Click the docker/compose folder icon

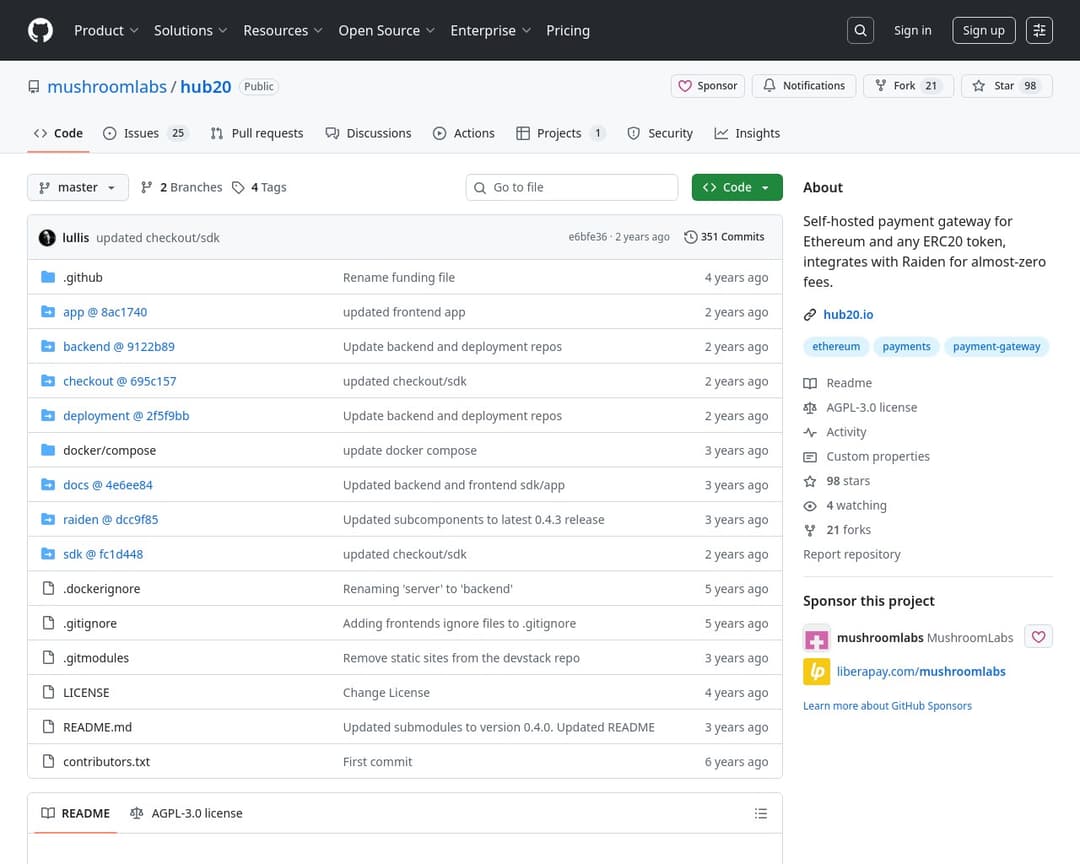point(48,450)
